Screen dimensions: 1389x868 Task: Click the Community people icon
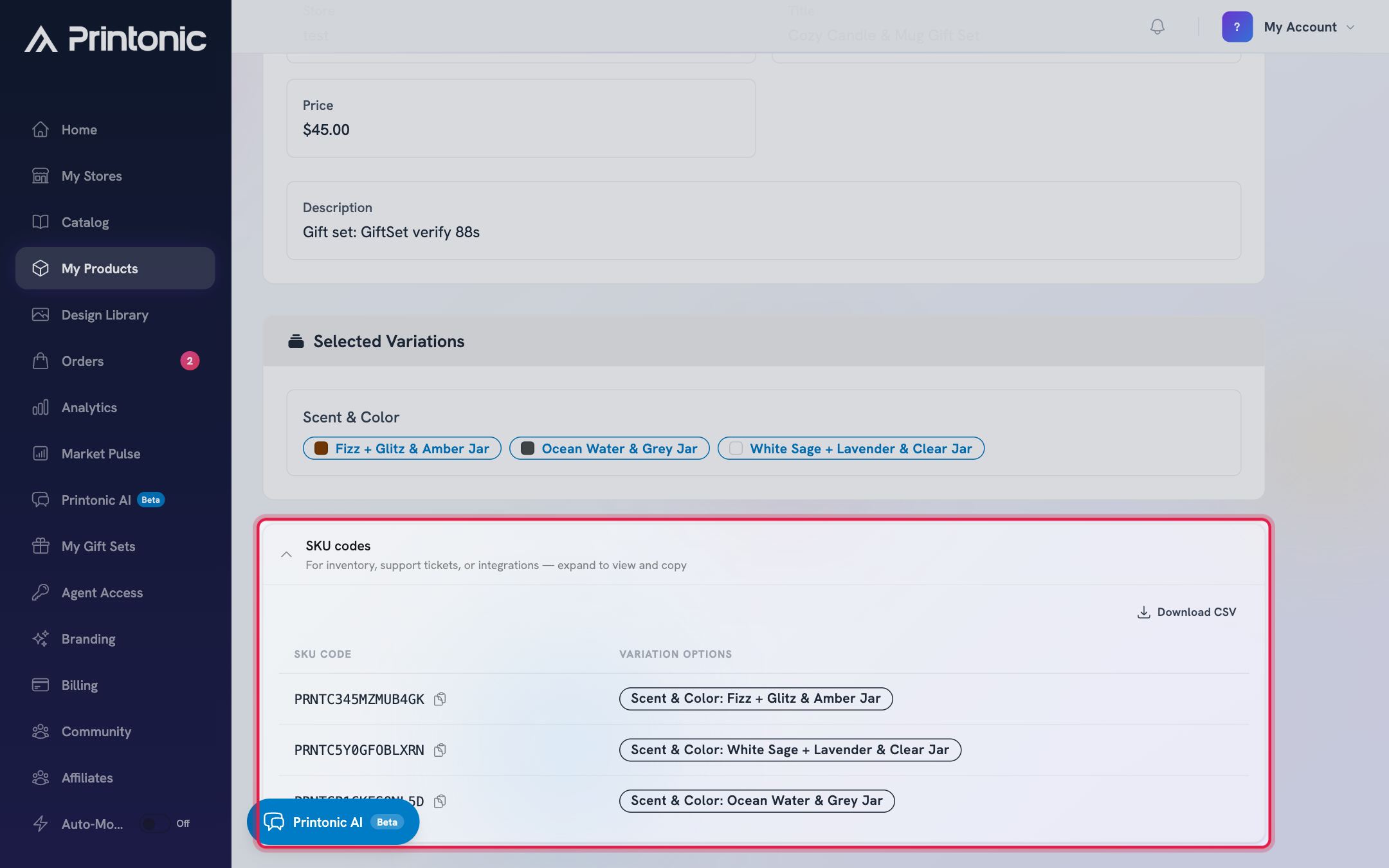pyautogui.click(x=41, y=731)
